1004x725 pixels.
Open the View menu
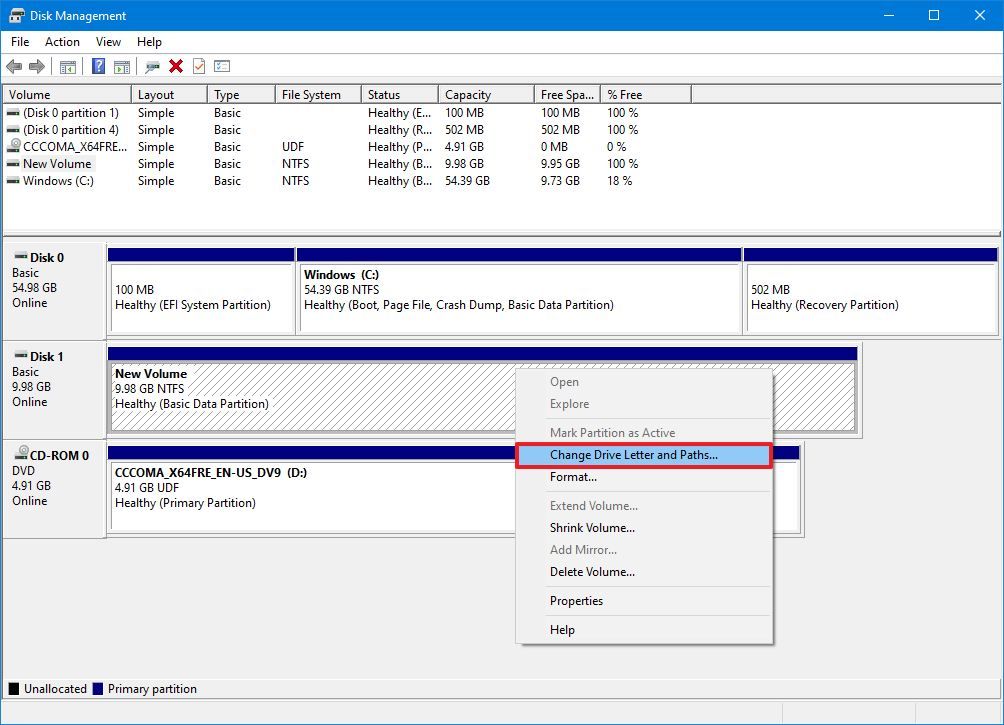tap(108, 42)
